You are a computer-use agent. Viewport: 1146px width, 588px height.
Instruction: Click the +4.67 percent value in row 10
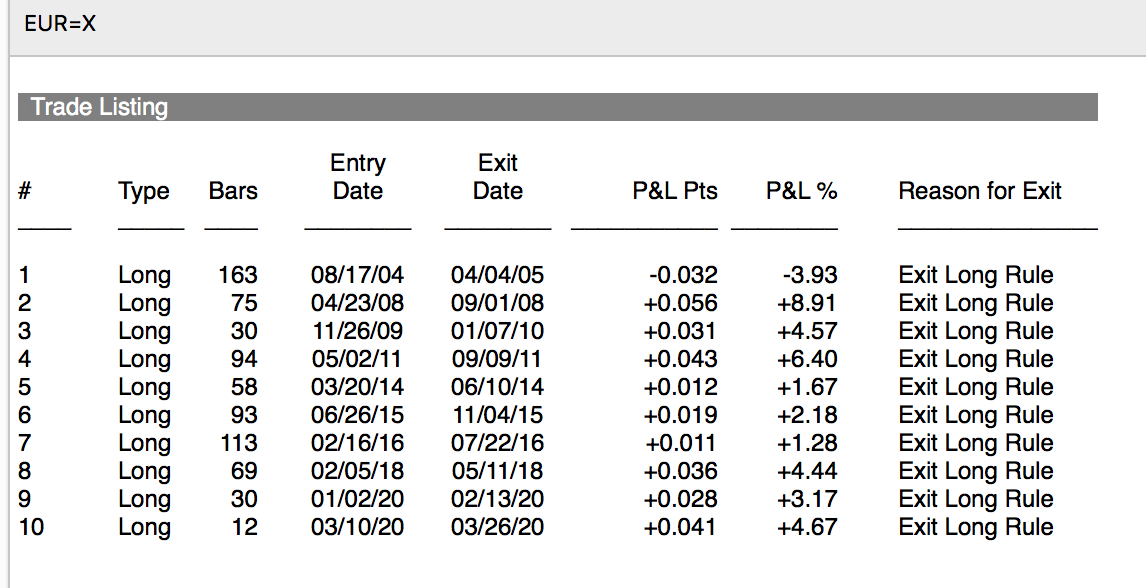pos(807,527)
